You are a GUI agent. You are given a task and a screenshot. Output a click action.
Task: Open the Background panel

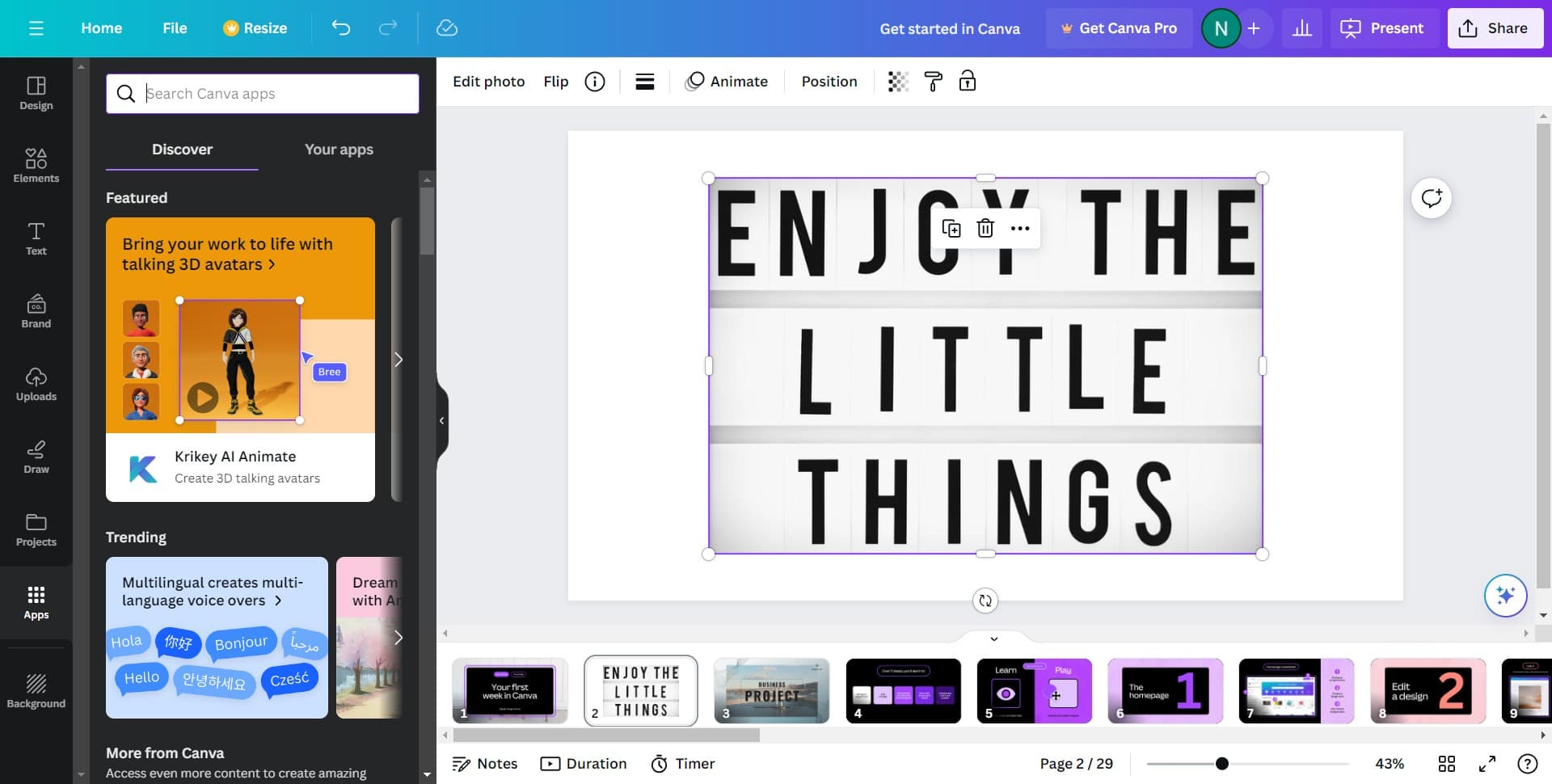(x=36, y=689)
